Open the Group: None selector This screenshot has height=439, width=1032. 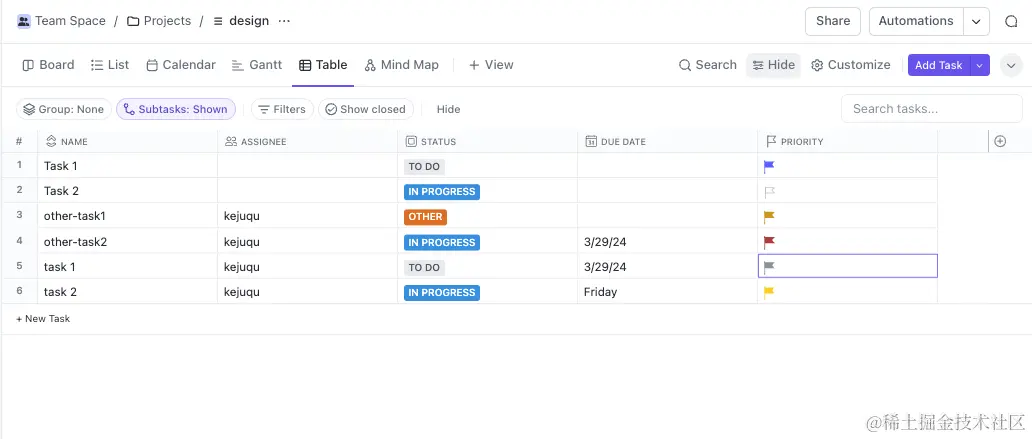64,109
